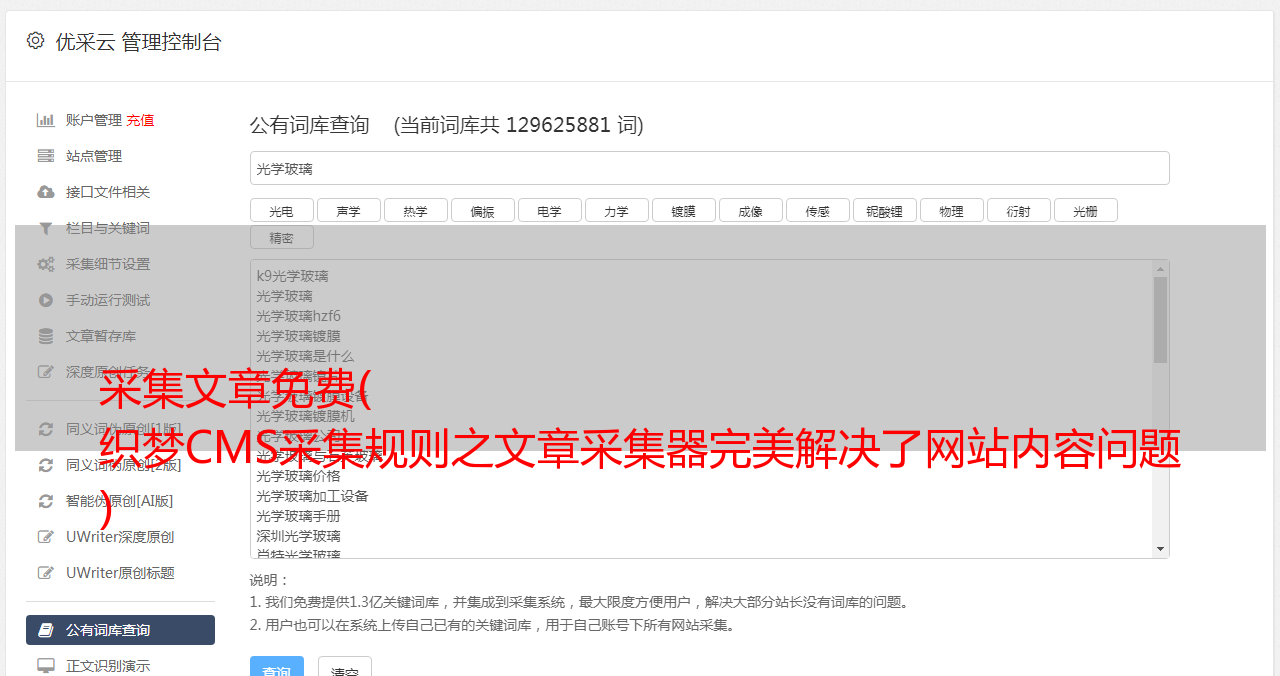Click the blue 查询 search button
1280x676 pixels.
(277, 668)
